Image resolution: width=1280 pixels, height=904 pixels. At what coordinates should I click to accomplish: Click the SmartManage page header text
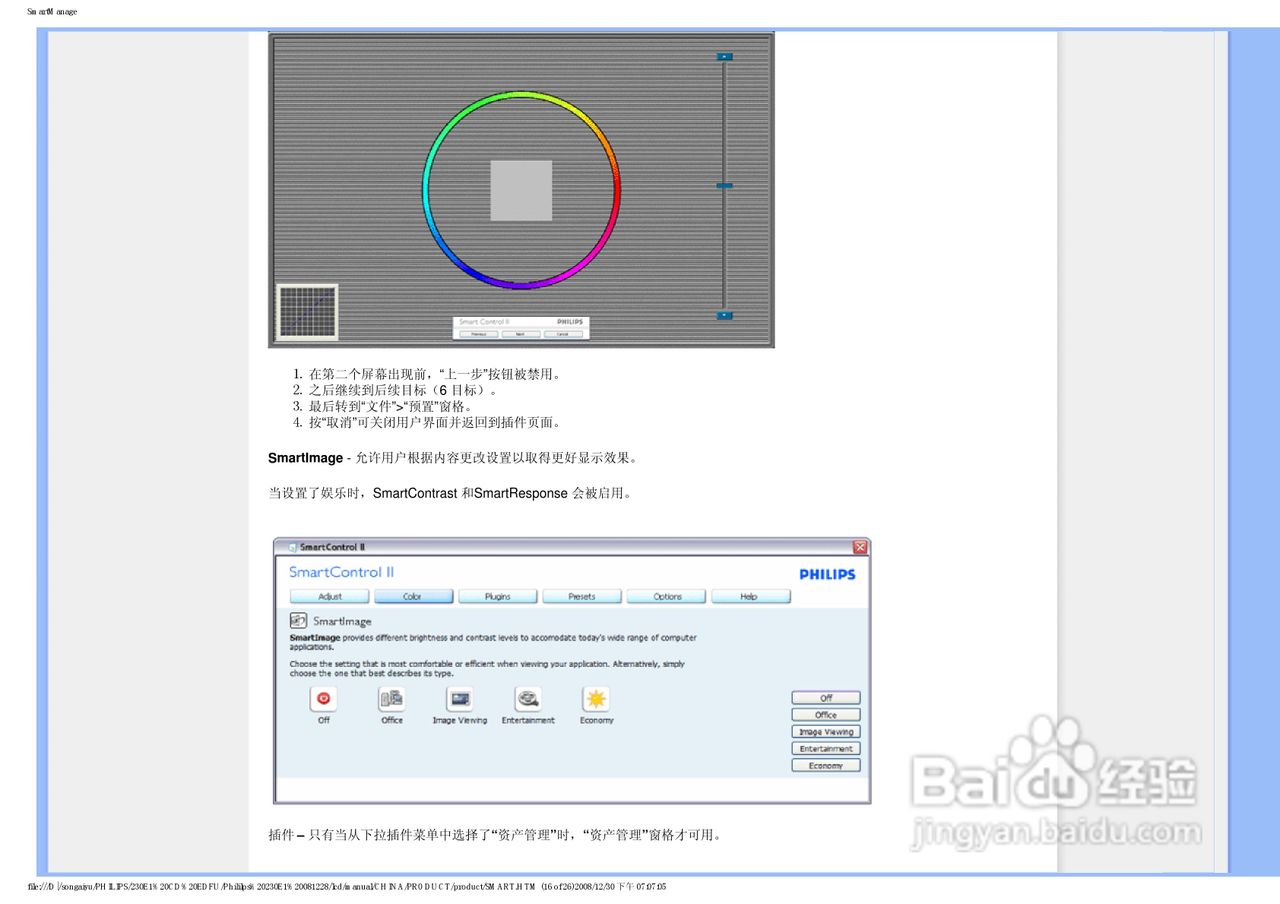pos(52,12)
